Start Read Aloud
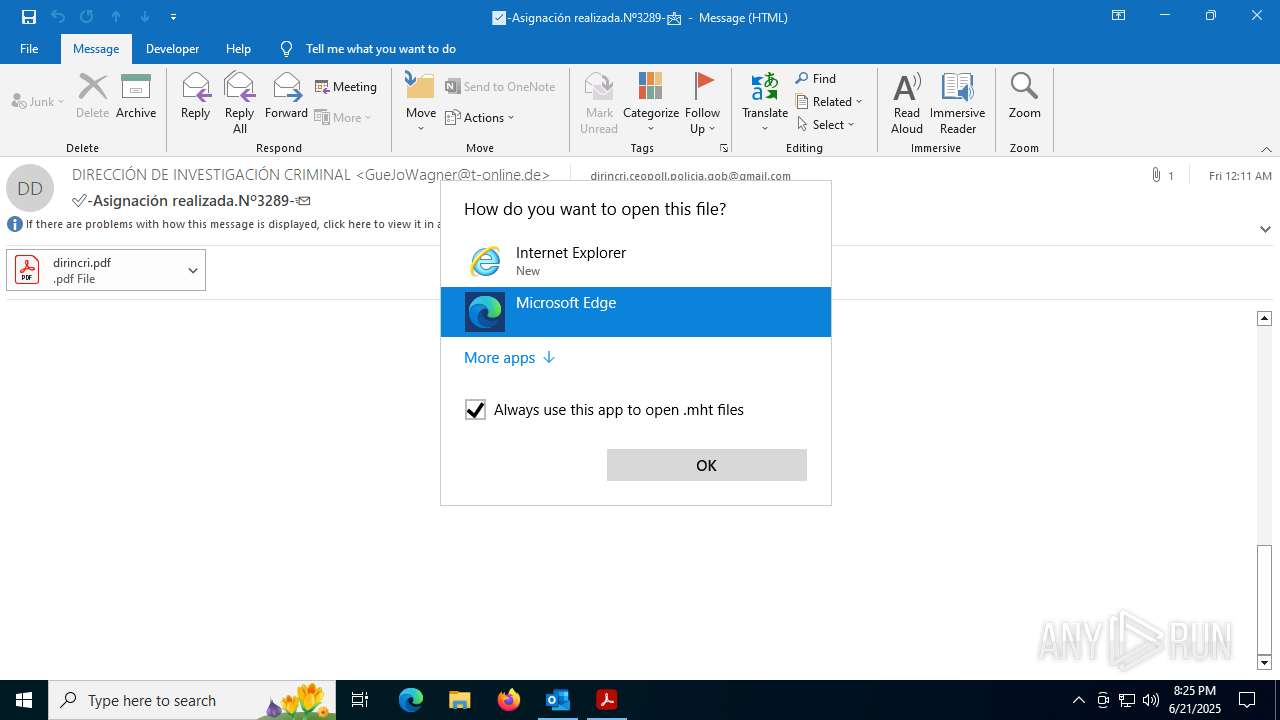The height and width of the screenshot is (720, 1280). click(907, 103)
